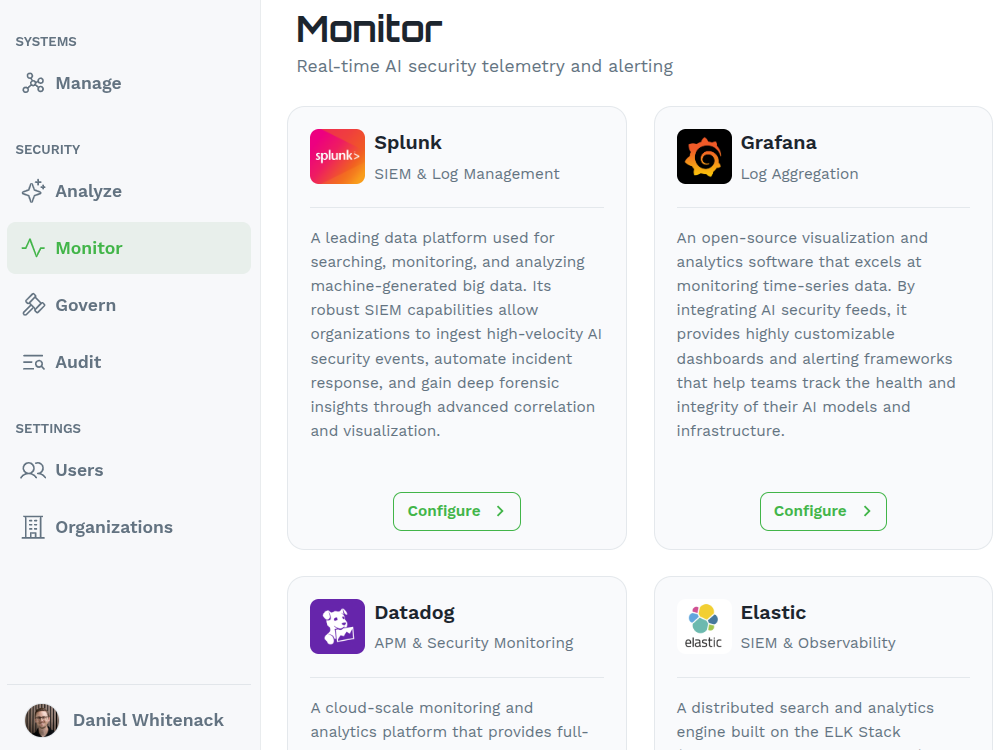The width and height of the screenshot is (1000, 750).
Task: Open the Audit page
Action: 129,362
